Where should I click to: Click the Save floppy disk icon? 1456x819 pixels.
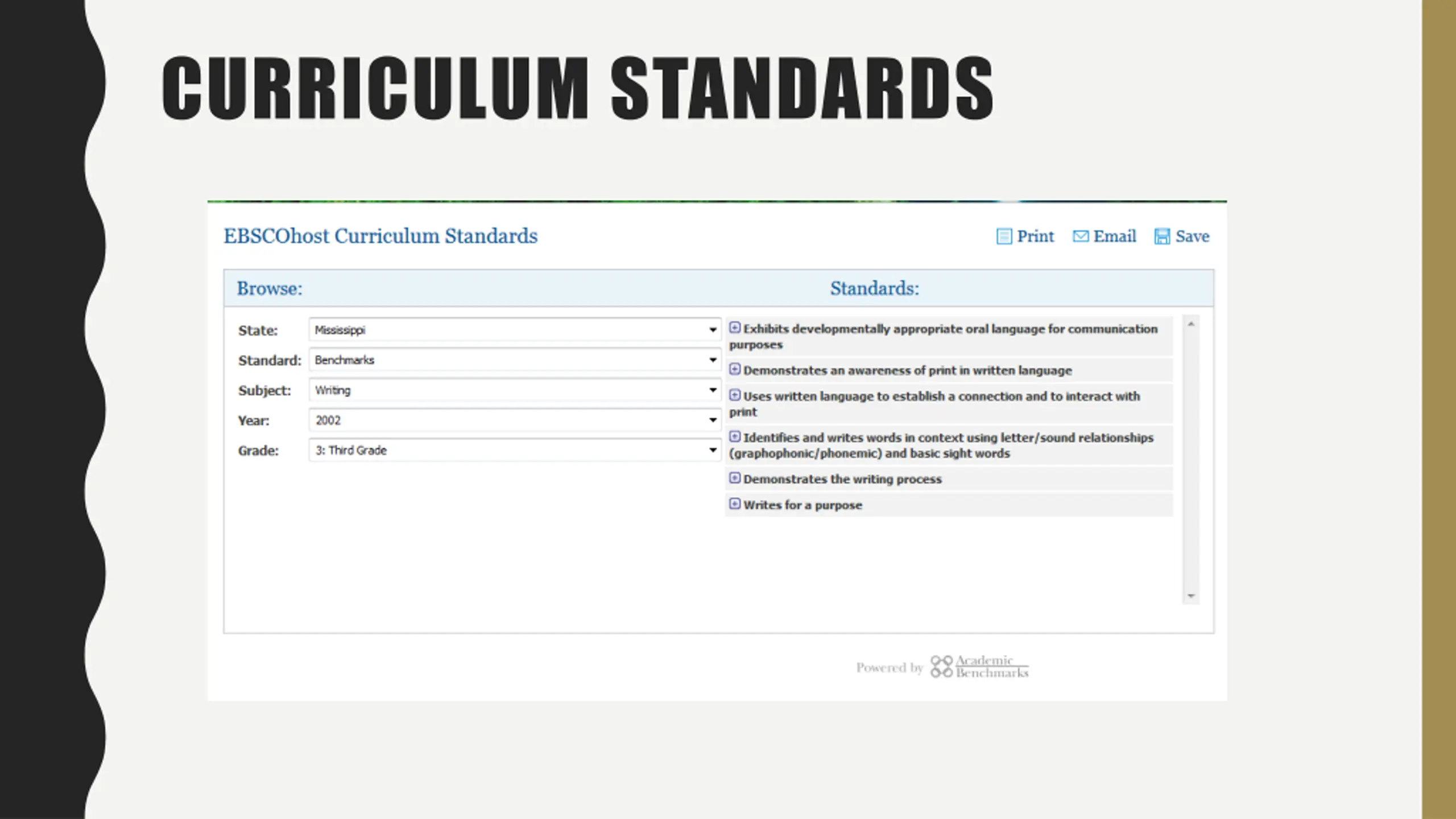1162,237
